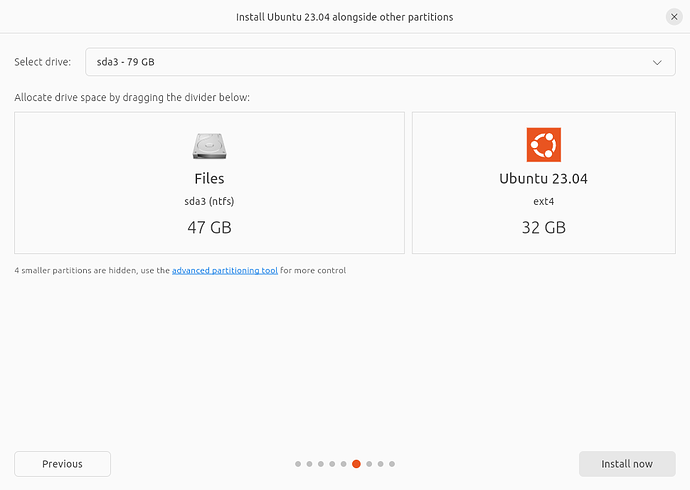This screenshot has height=490, width=690.
Task: Expand the Select drive chevron arrow
Action: pyautogui.click(x=657, y=62)
